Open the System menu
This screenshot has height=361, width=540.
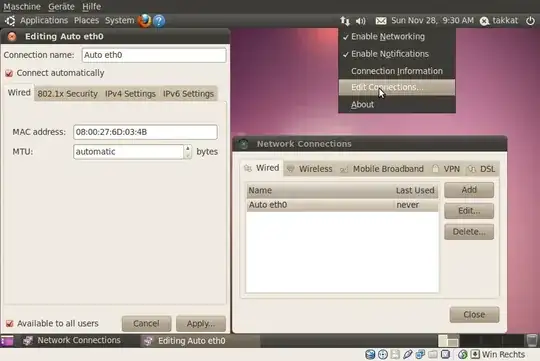point(120,21)
